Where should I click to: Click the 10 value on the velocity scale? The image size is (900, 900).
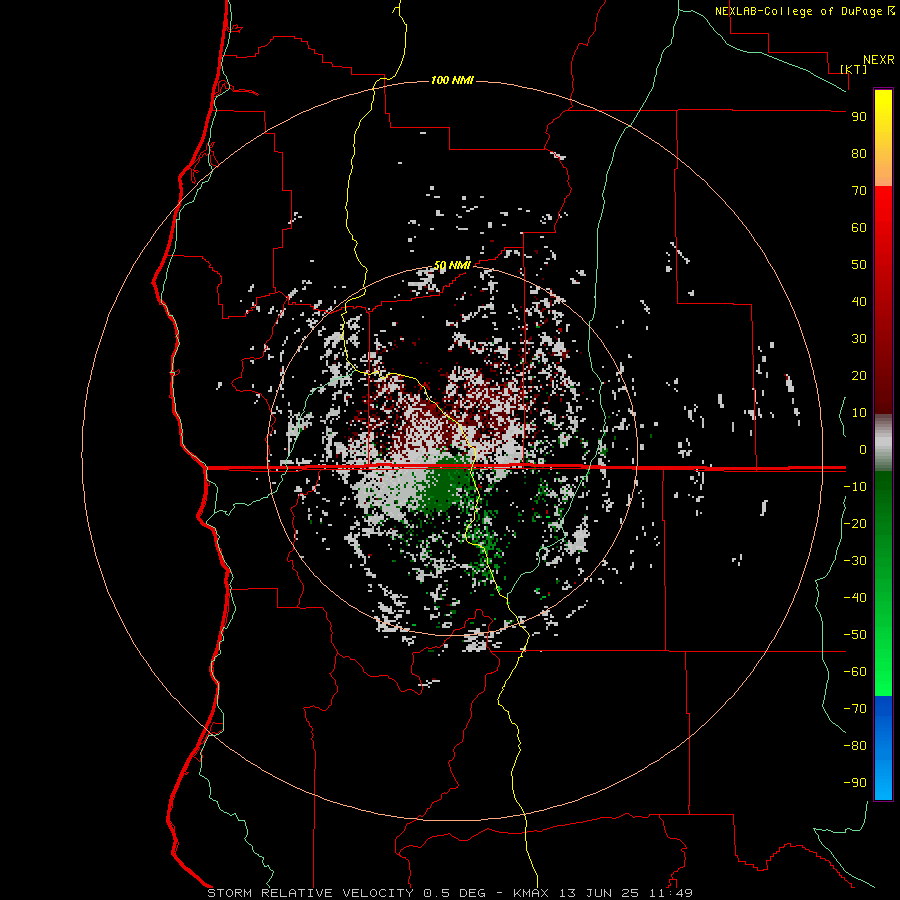[x=859, y=413]
